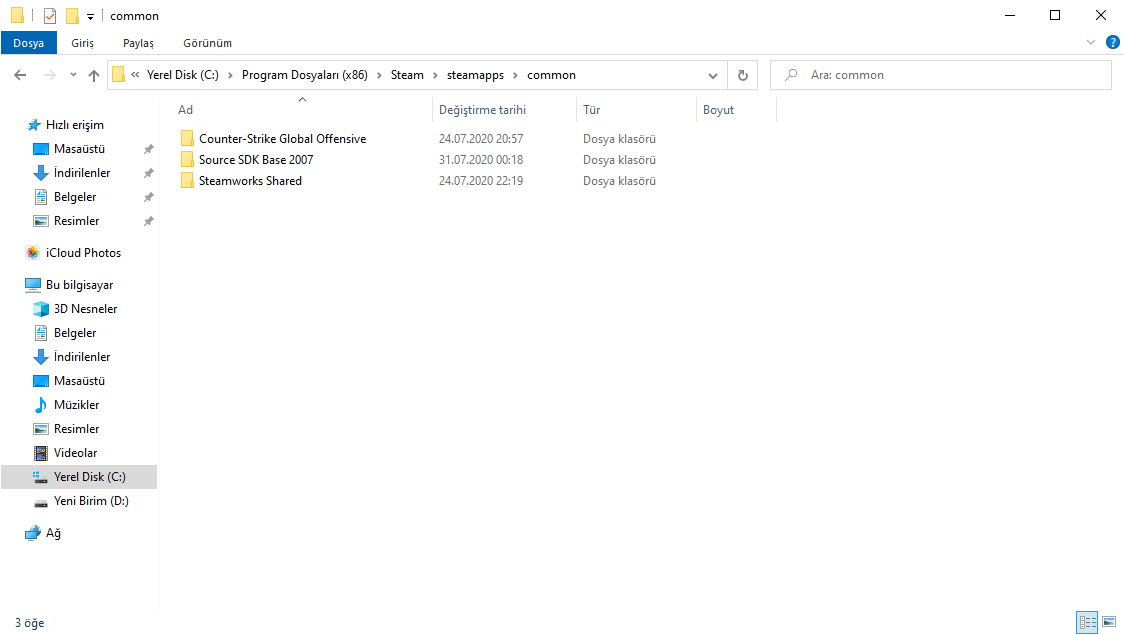Click the Source SDK Base 2007 folder icon
The width and height of the screenshot is (1125, 635).
point(187,159)
